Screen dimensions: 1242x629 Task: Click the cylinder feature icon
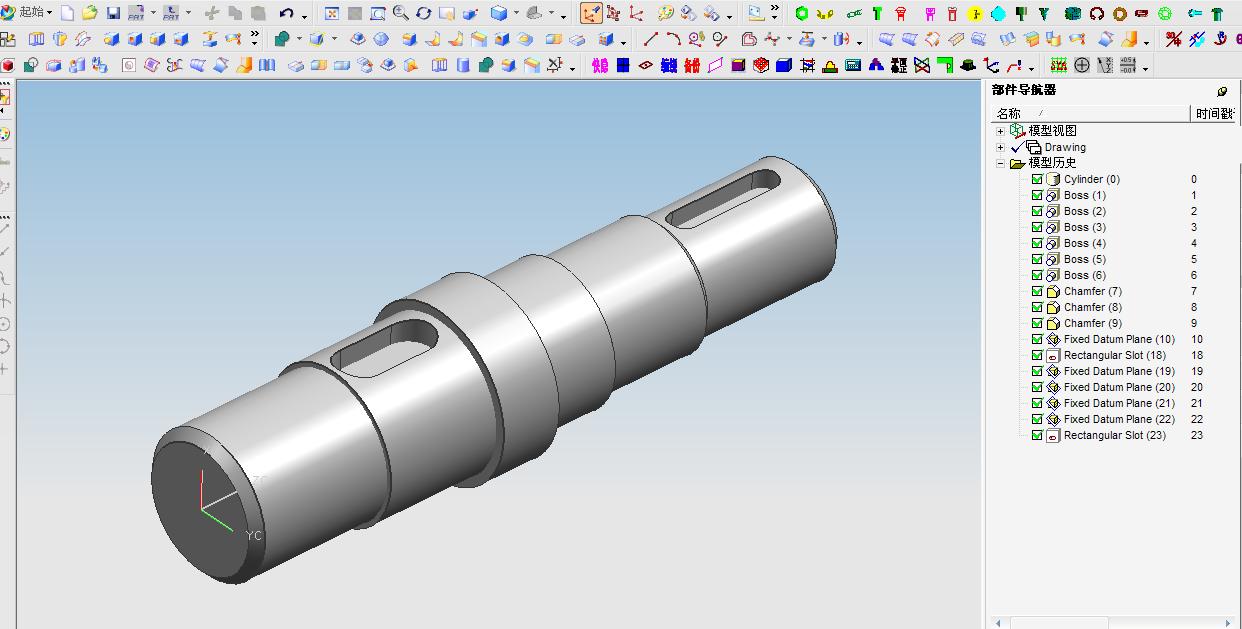click(463, 65)
